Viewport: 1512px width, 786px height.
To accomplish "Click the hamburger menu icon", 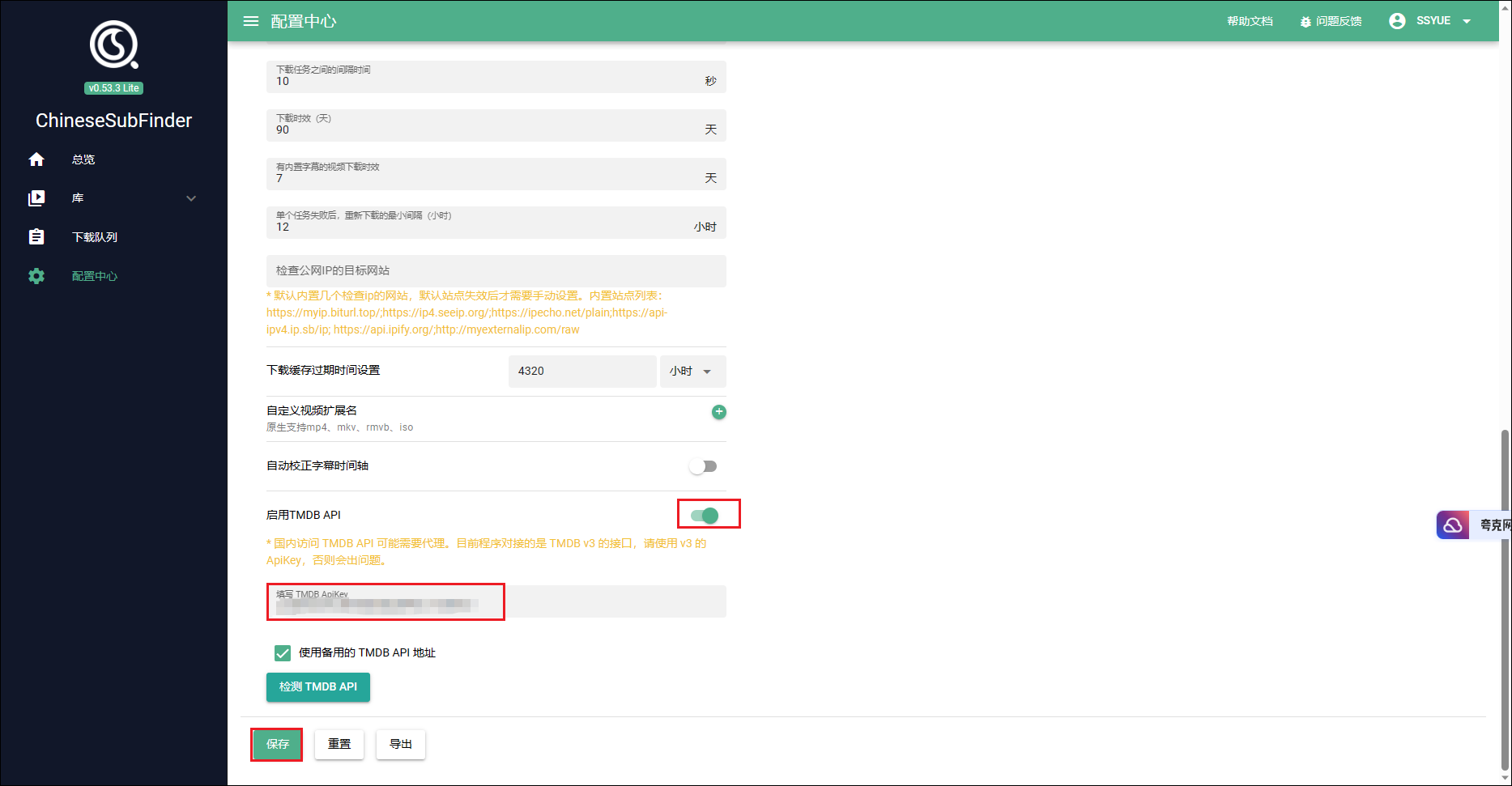I will pyautogui.click(x=251, y=21).
